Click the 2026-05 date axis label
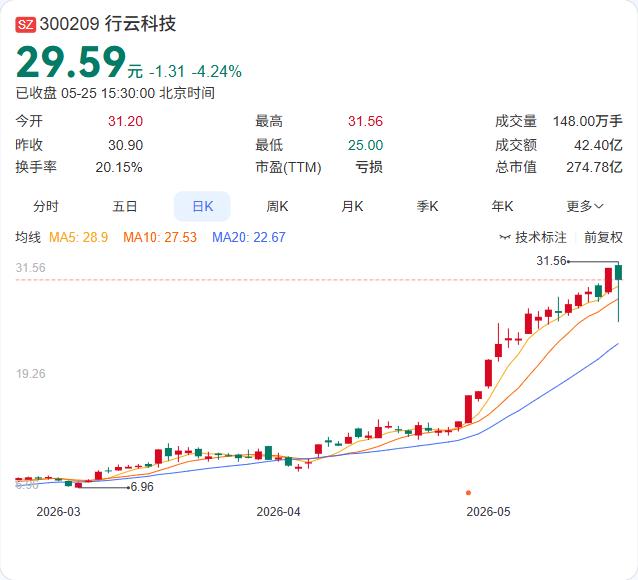This screenshot has width=638, height=580. coord(488,512)
